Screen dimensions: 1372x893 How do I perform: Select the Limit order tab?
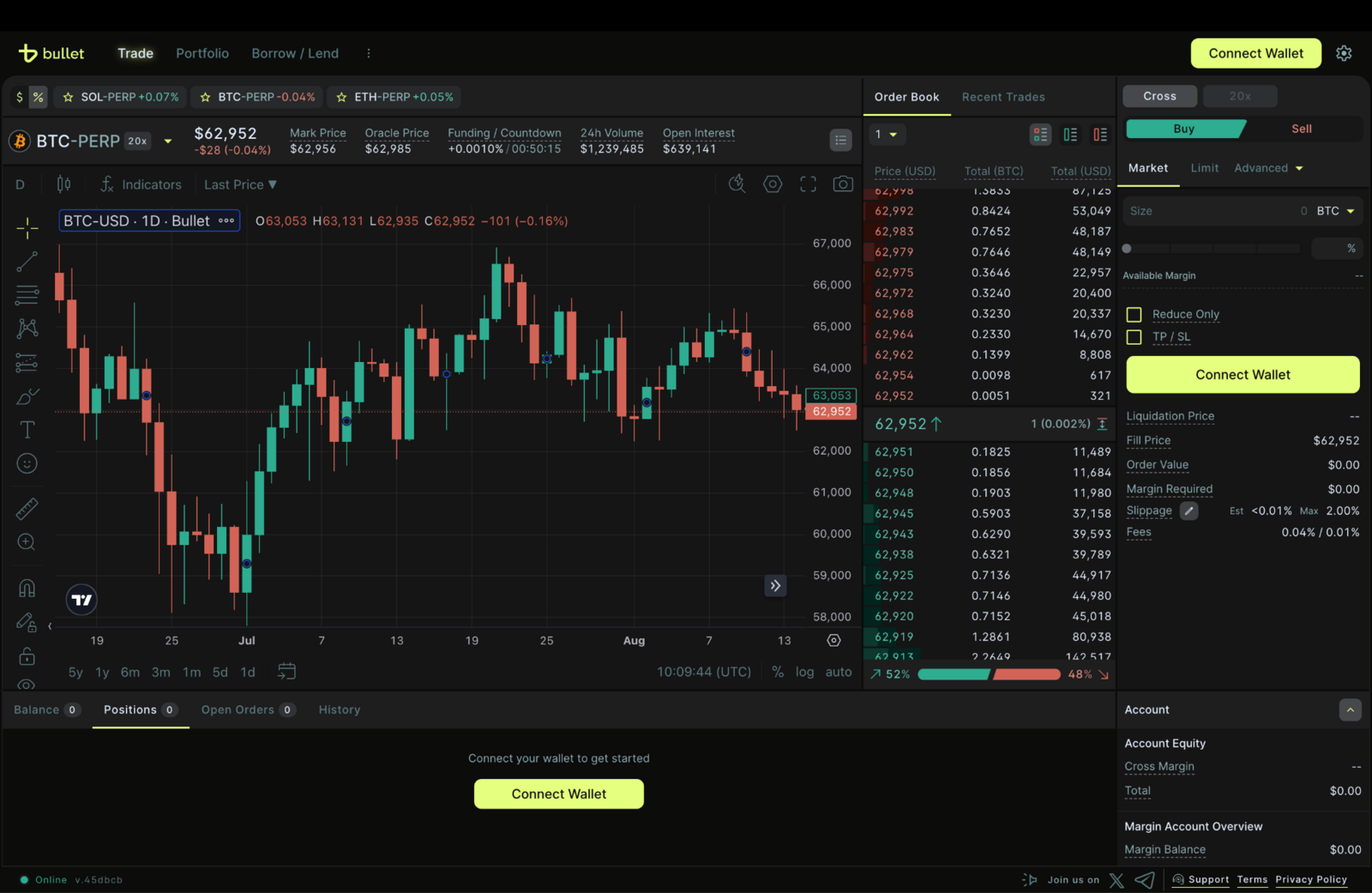tap(1204, 168)
